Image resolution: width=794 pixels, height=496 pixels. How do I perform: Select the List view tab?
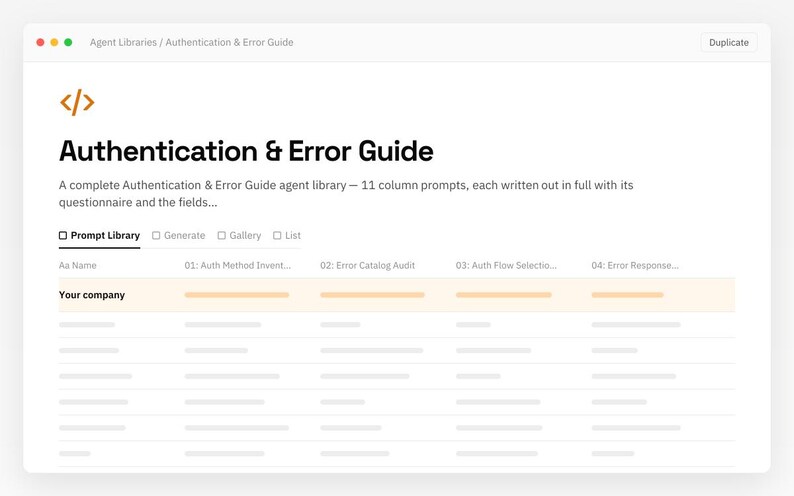point(287,235)
